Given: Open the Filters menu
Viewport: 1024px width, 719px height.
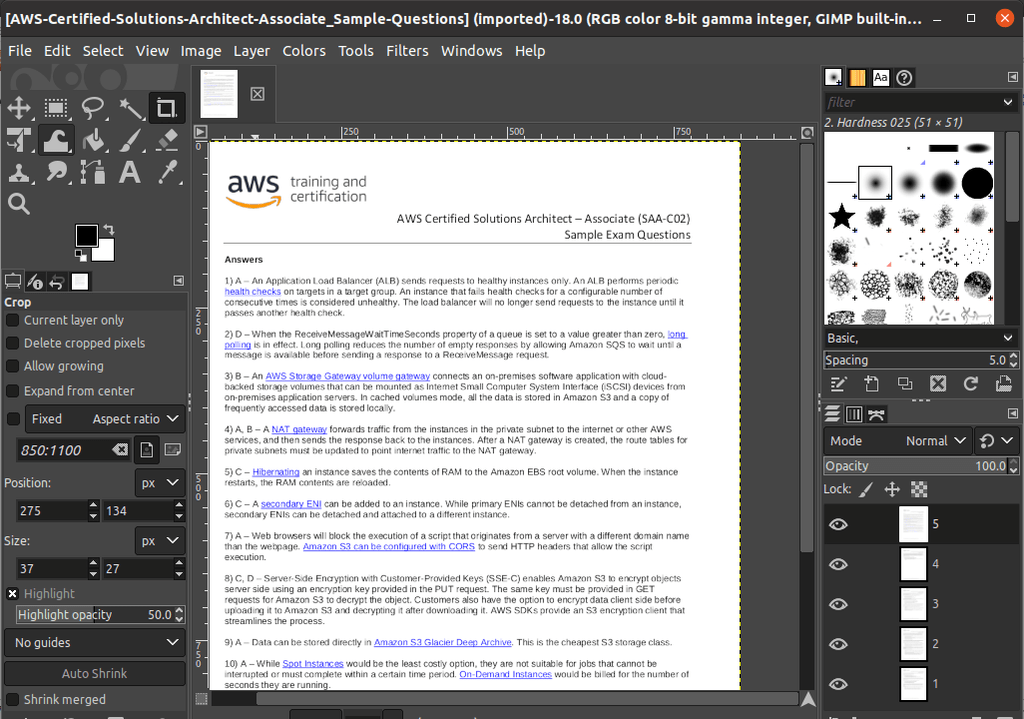Looking at the screenshot, I should point(407,51).
